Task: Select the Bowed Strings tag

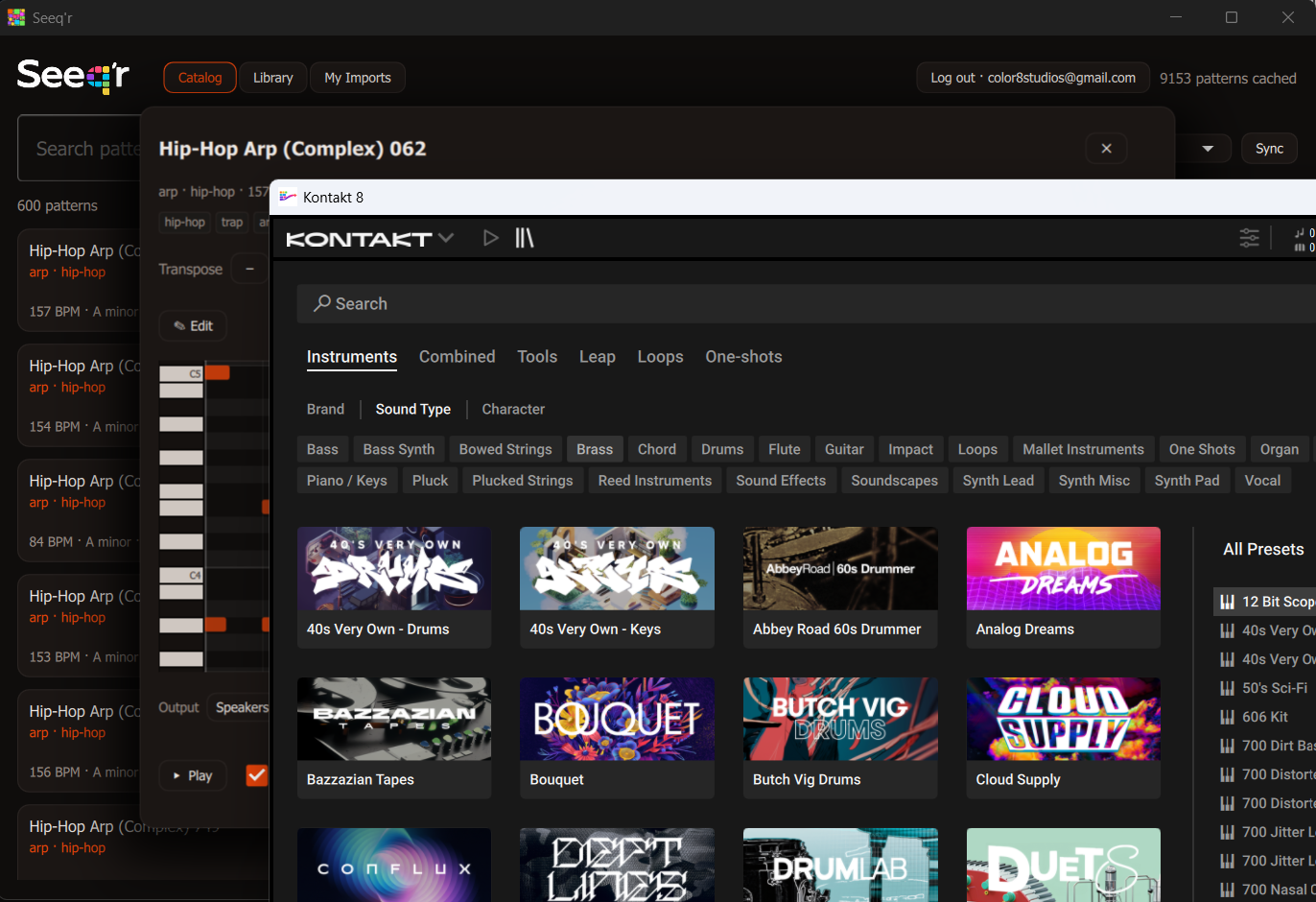Action: (505, 449)
